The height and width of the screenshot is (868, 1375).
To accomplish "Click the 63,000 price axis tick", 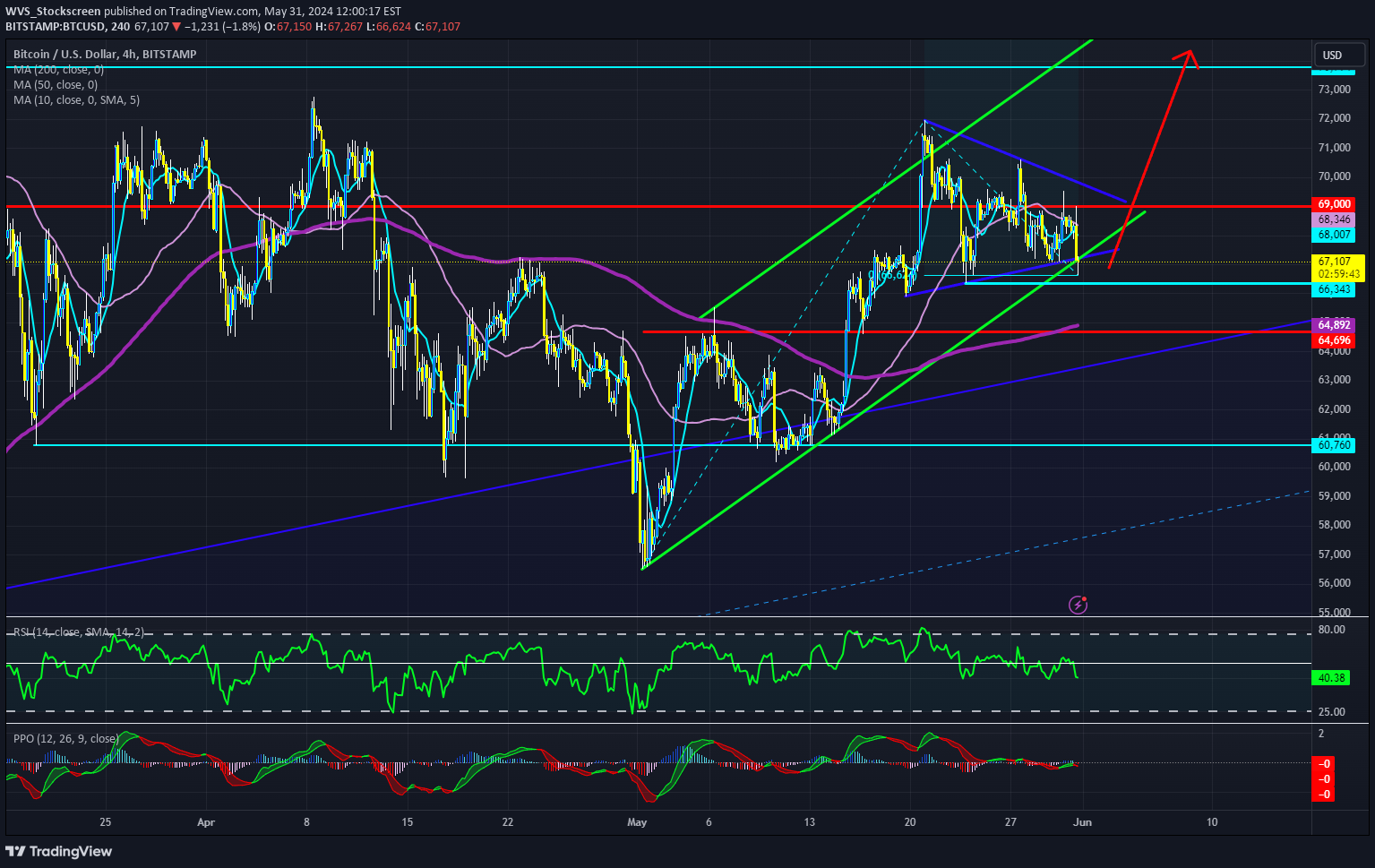I will pyautogui.click(x=1334, y=380).
